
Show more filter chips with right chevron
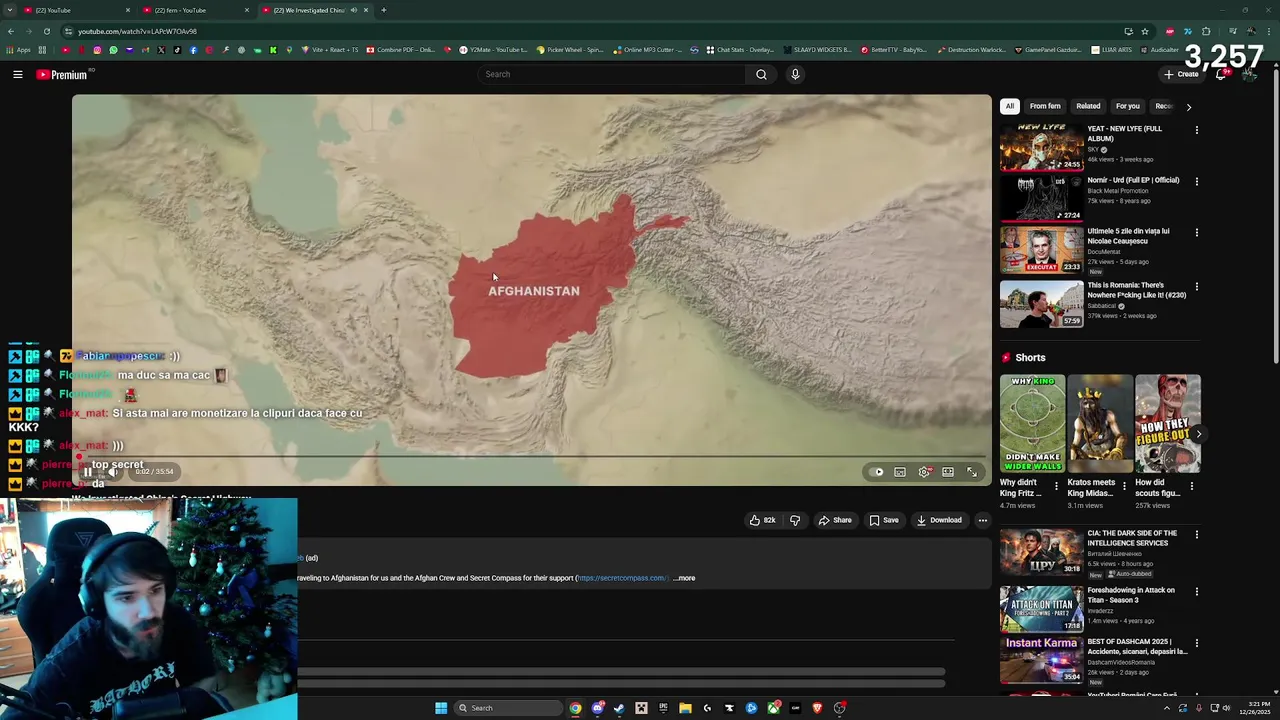coord(1188,107)
